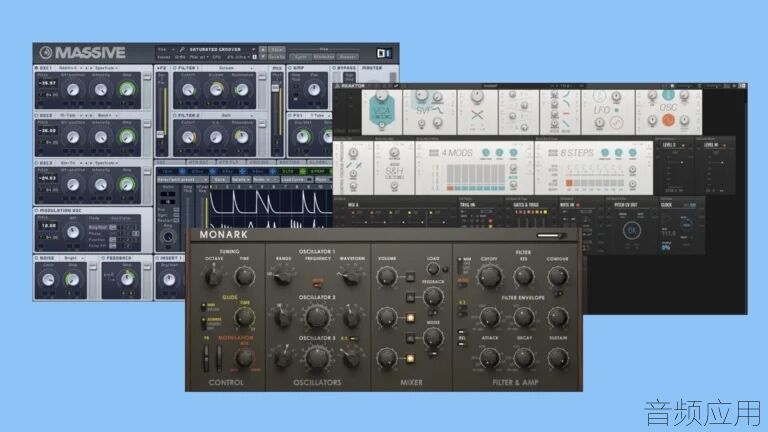The height and width of the screenshot is (432, 768).
Task: Open Filter 2 Daft type dropdown
Action: pyautogui.click(x=227, y=116)
